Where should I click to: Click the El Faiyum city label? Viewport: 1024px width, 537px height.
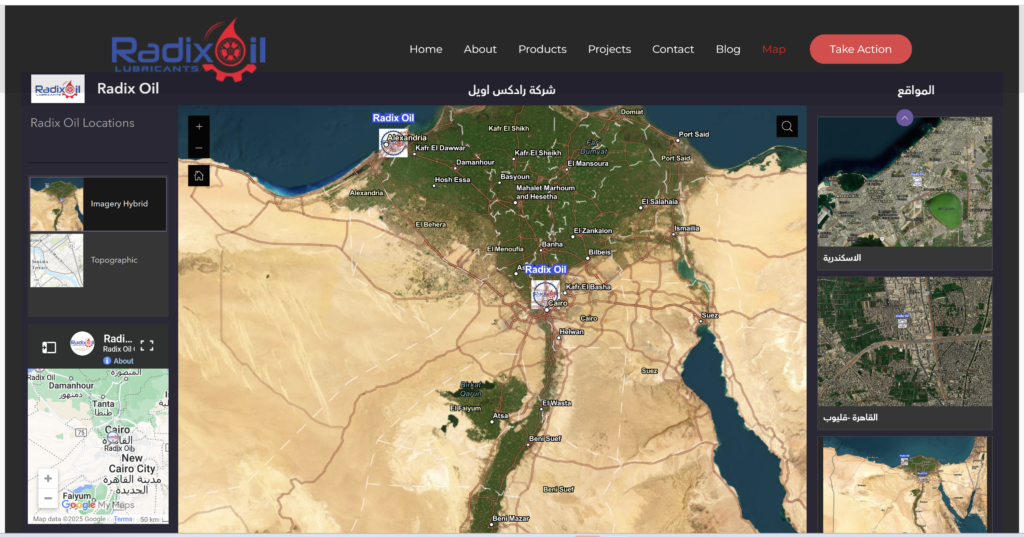point(466,408)
